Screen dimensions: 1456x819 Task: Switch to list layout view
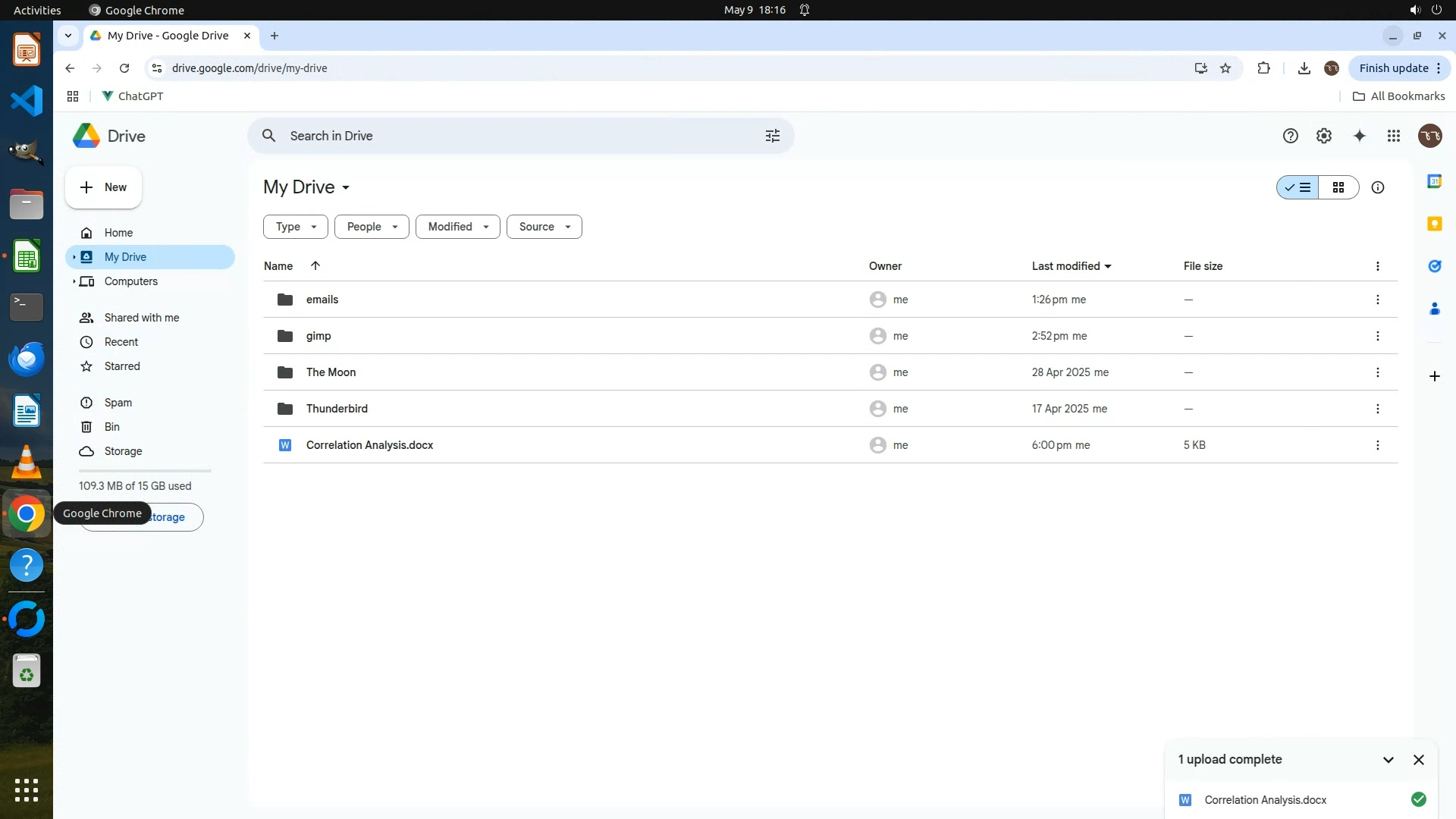[x=1298, y=187]
